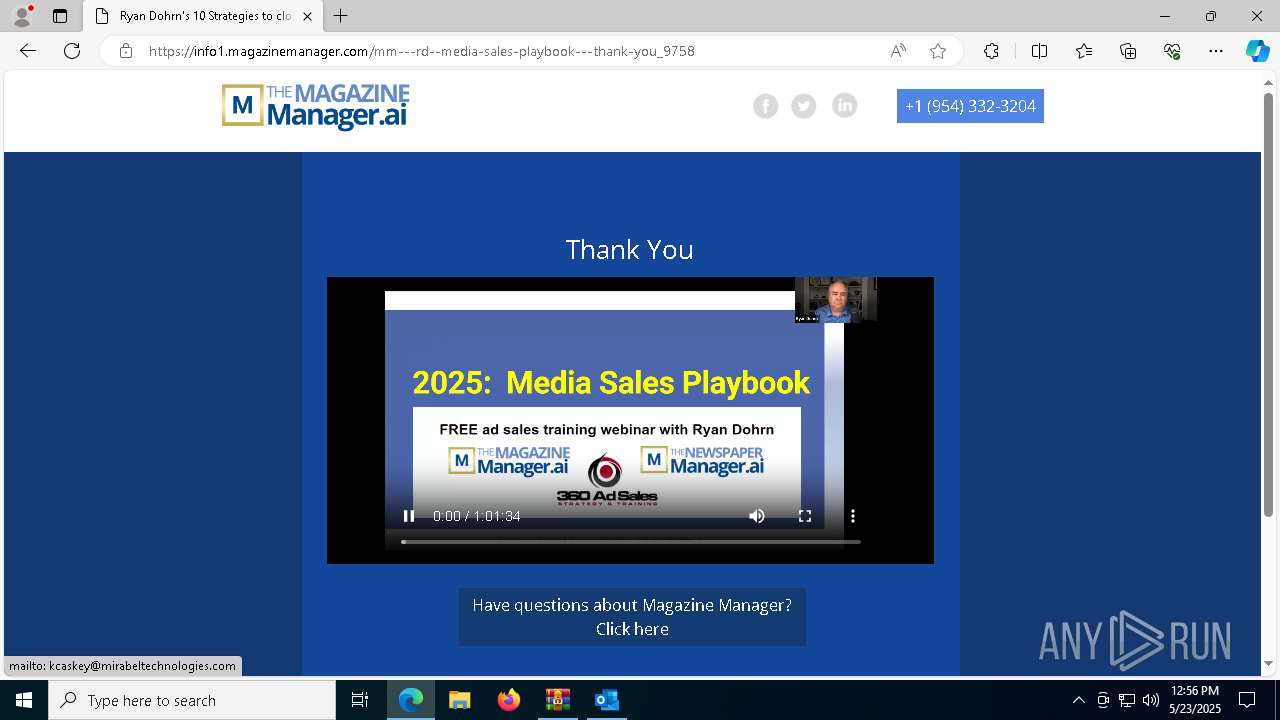Visit the LinkedIn social icon
This screenshot has height=720, width=1280.
(x=845, y=105)
